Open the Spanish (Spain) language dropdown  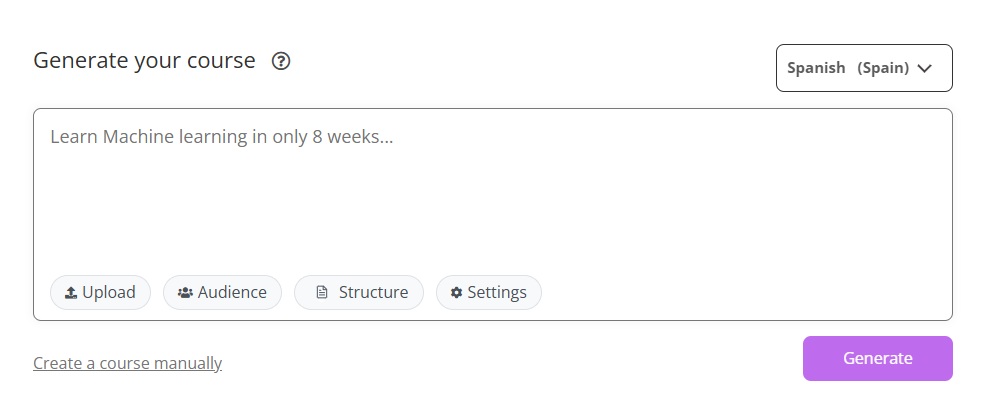point(864,68)
